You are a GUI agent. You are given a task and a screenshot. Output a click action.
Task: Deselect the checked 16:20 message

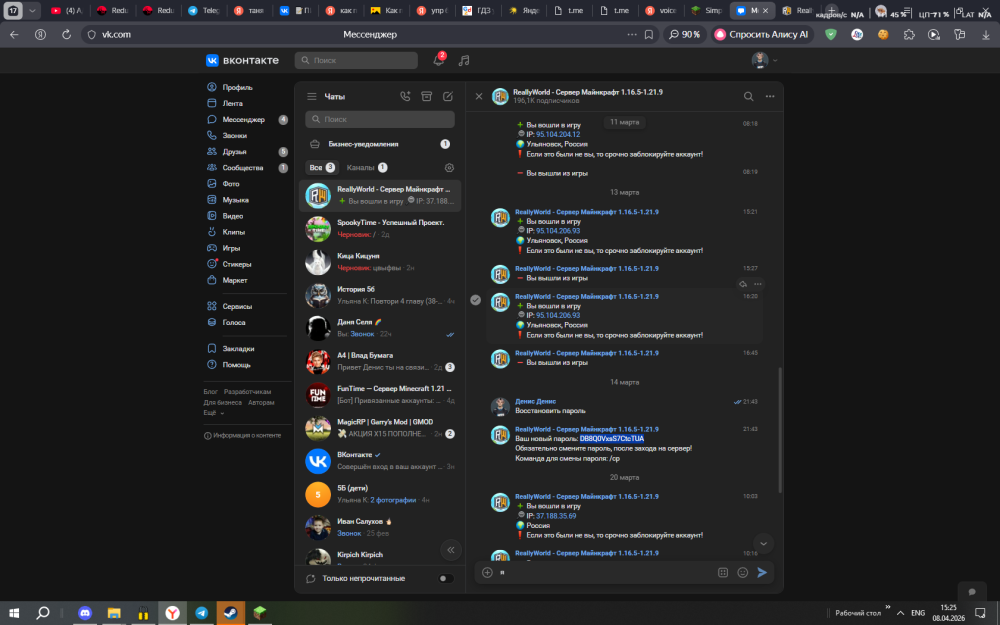pos(476,300)
